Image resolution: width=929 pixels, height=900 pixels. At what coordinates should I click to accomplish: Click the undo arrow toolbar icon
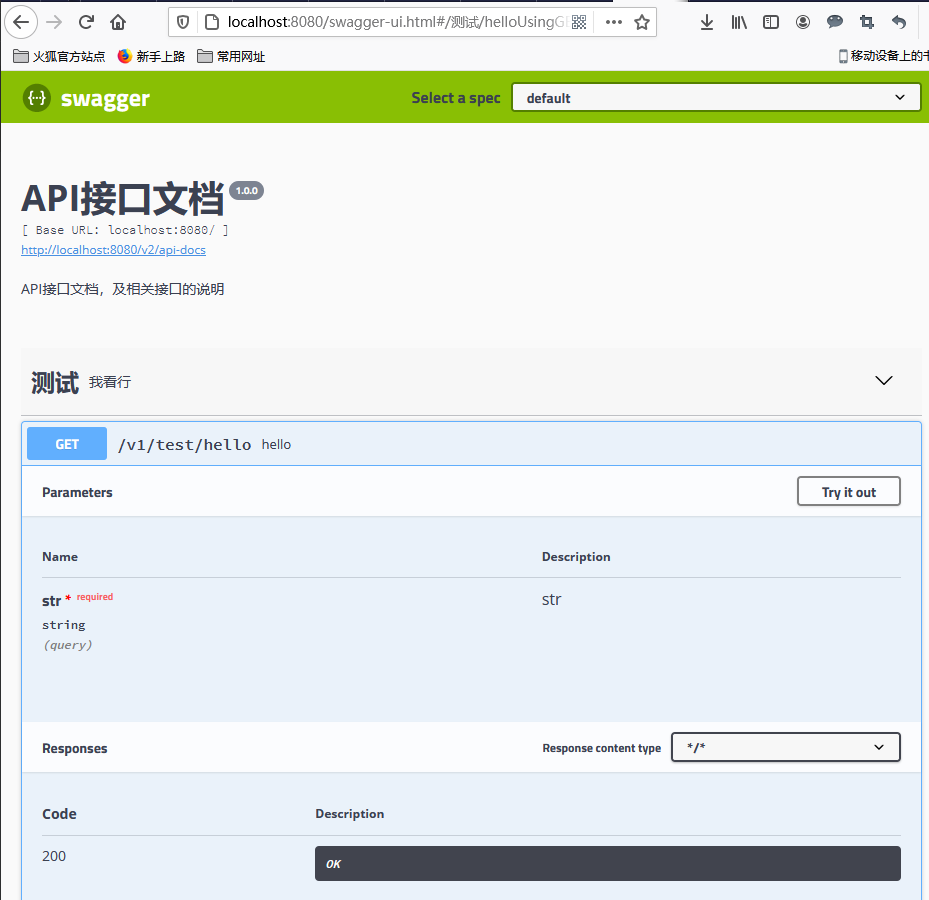[x=899, y=23]
